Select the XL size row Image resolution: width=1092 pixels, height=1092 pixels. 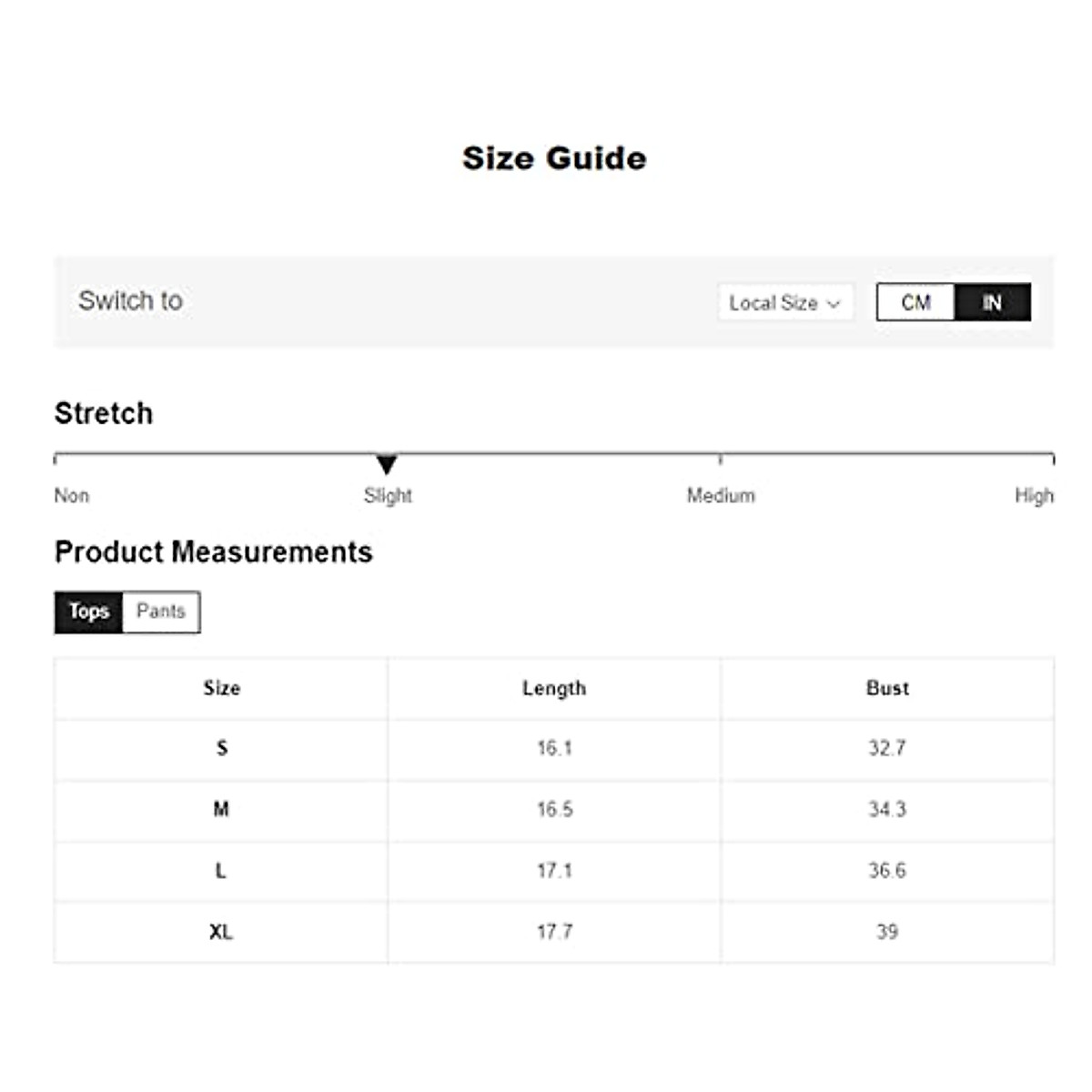pyautogui.click(x=221, y=932)
